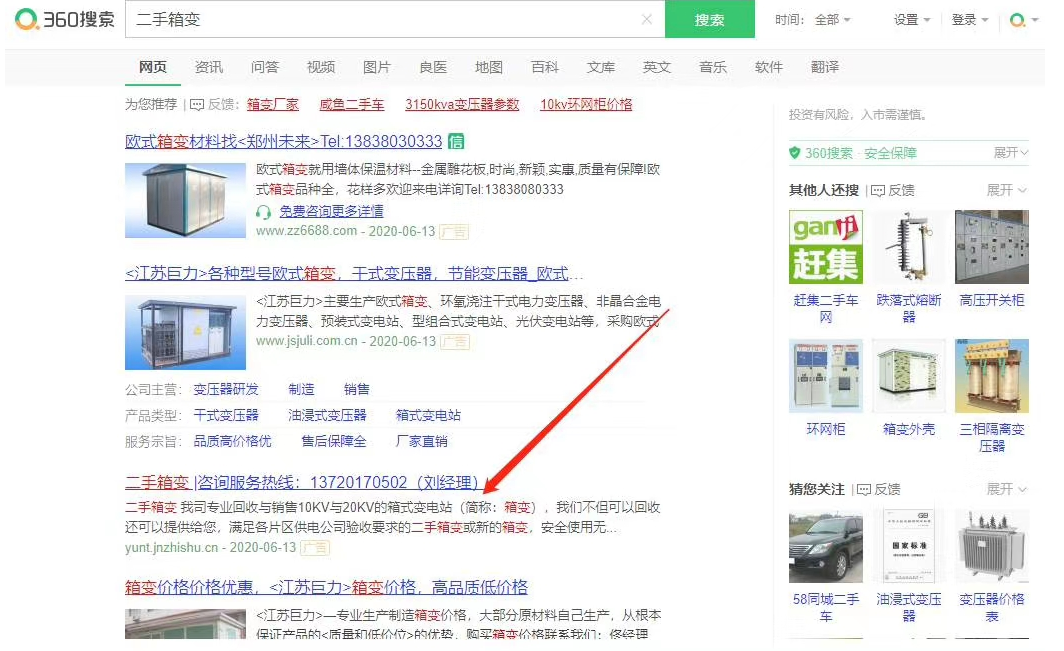1064x651 pixels.
Task: Open the 软件 tab
Action: pyautogui.click(x=769, y=67)
